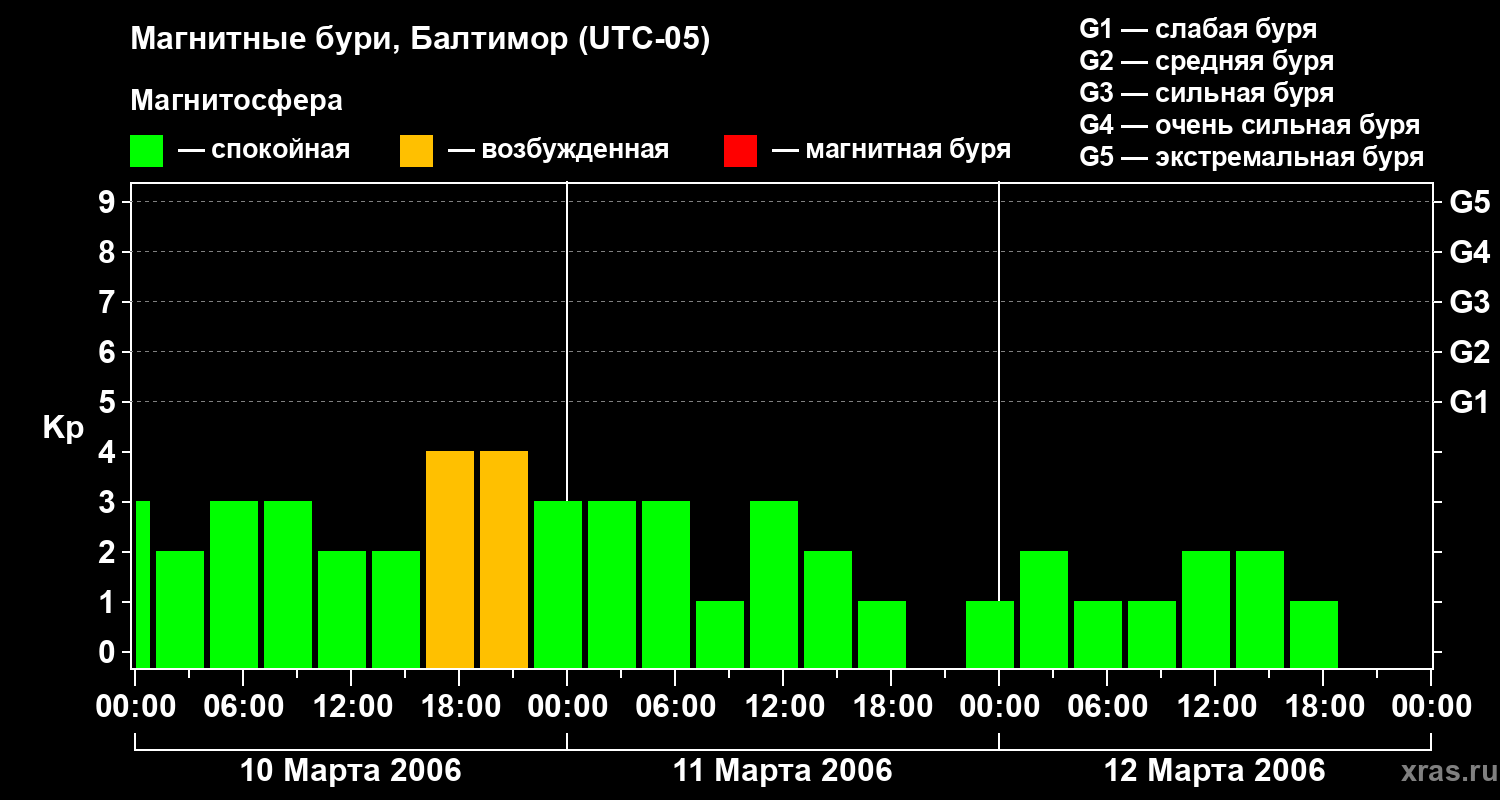Click the '— магнитная буря' legend label

point(891,150)
